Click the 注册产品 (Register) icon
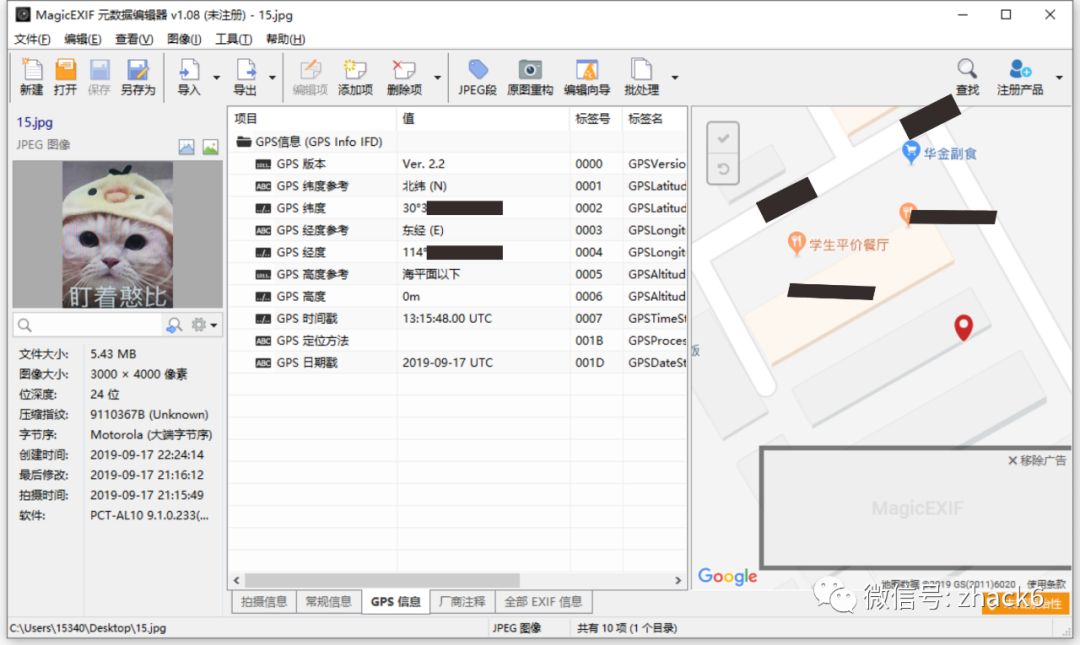 pos(1020,76)
